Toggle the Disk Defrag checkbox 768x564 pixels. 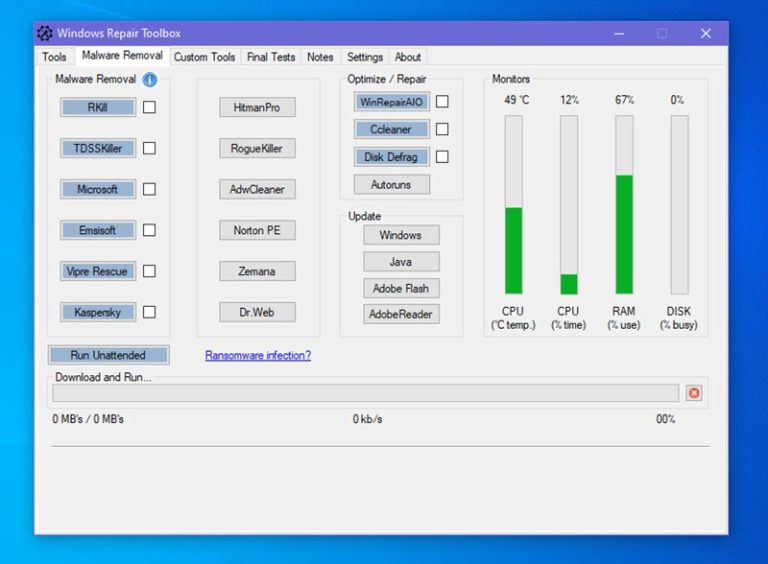click(442, 157)
